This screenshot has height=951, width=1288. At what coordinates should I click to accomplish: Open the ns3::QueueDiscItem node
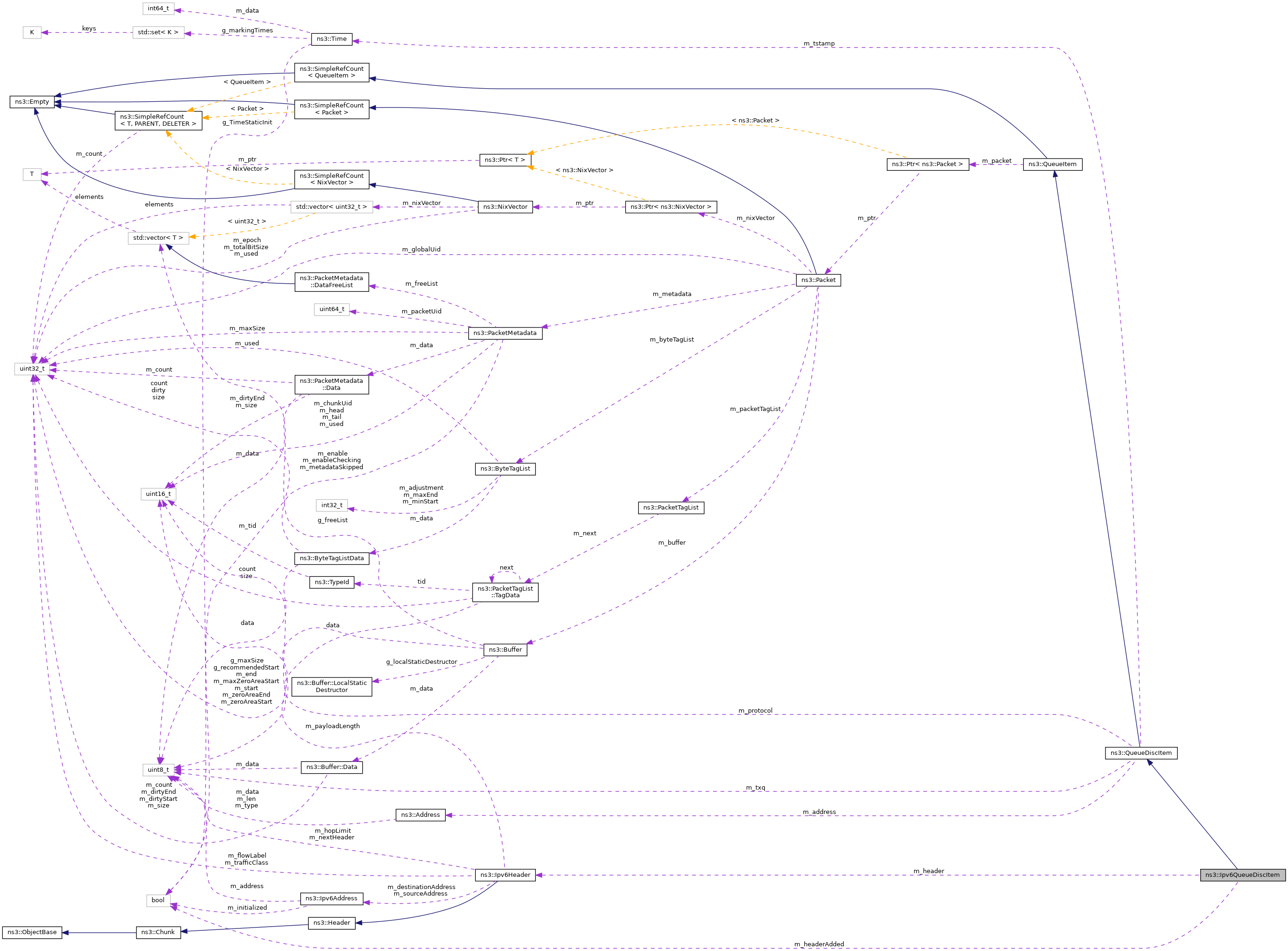1140,753
